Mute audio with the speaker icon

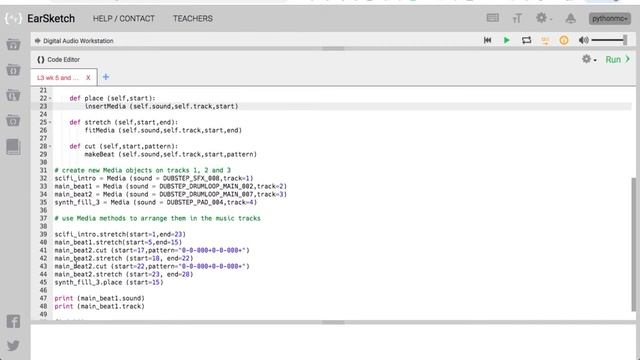click(583, 40)
